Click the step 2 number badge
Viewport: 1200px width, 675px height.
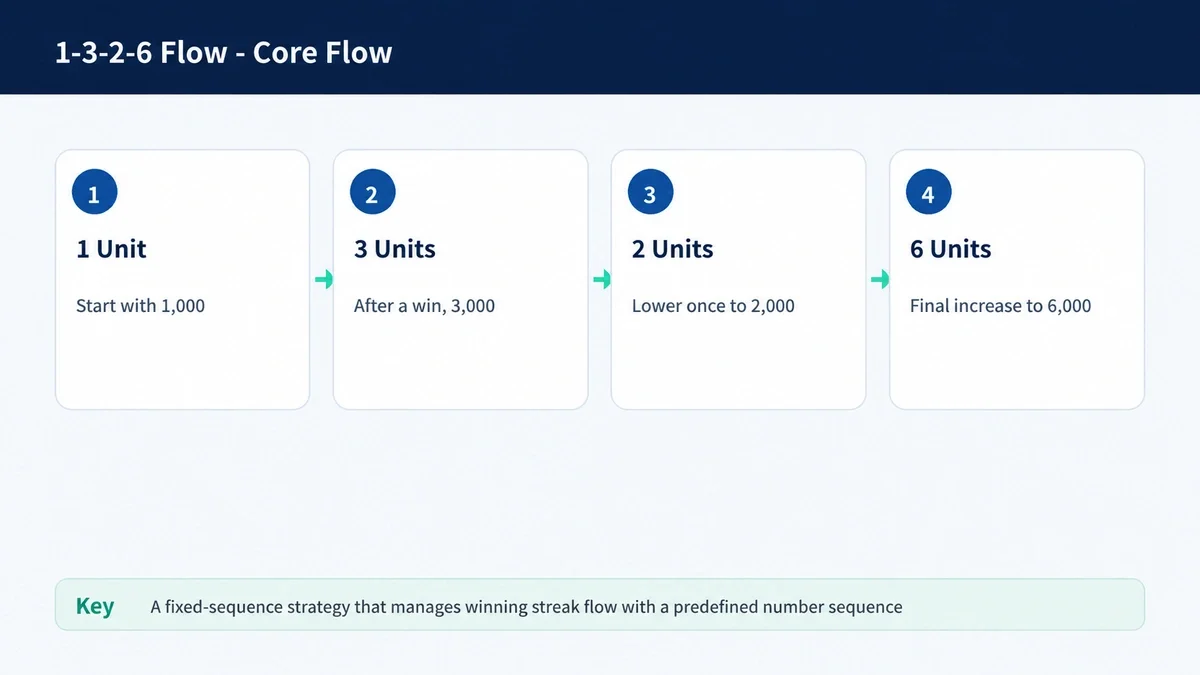pyautogui.click(x=372, y=194)
